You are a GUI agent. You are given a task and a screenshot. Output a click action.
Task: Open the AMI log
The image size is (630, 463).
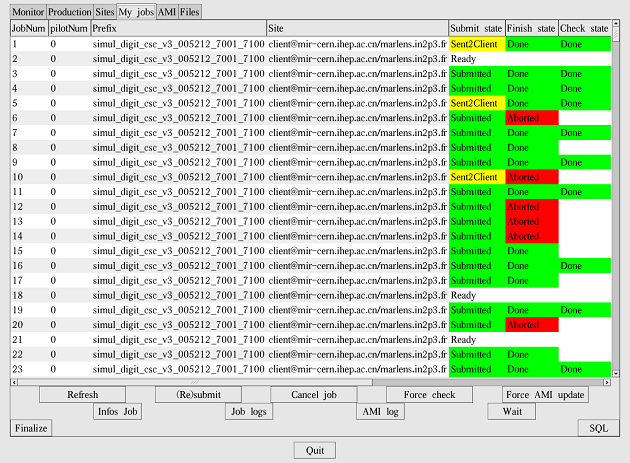(x=380, y=411)
